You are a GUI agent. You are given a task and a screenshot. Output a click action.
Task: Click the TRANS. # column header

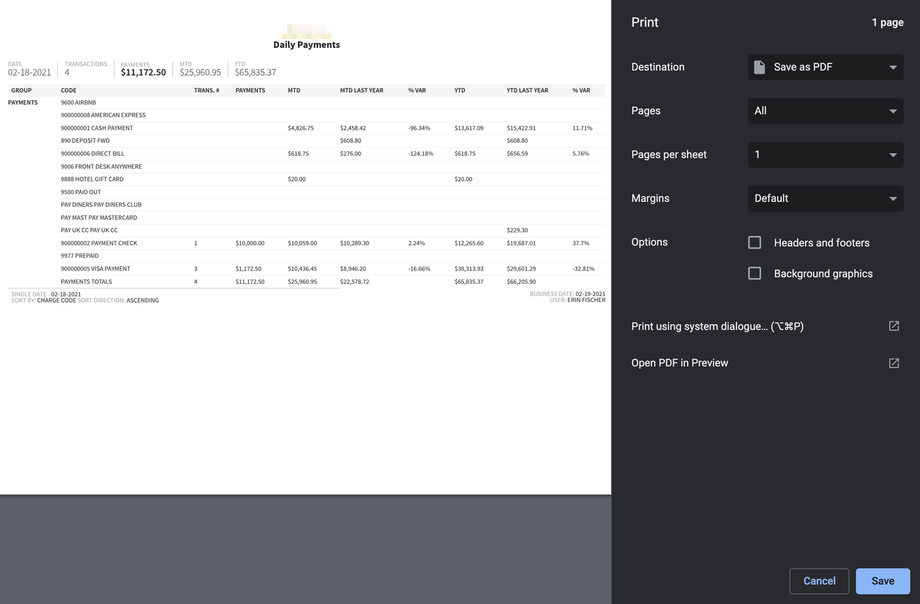coord(207,90)
